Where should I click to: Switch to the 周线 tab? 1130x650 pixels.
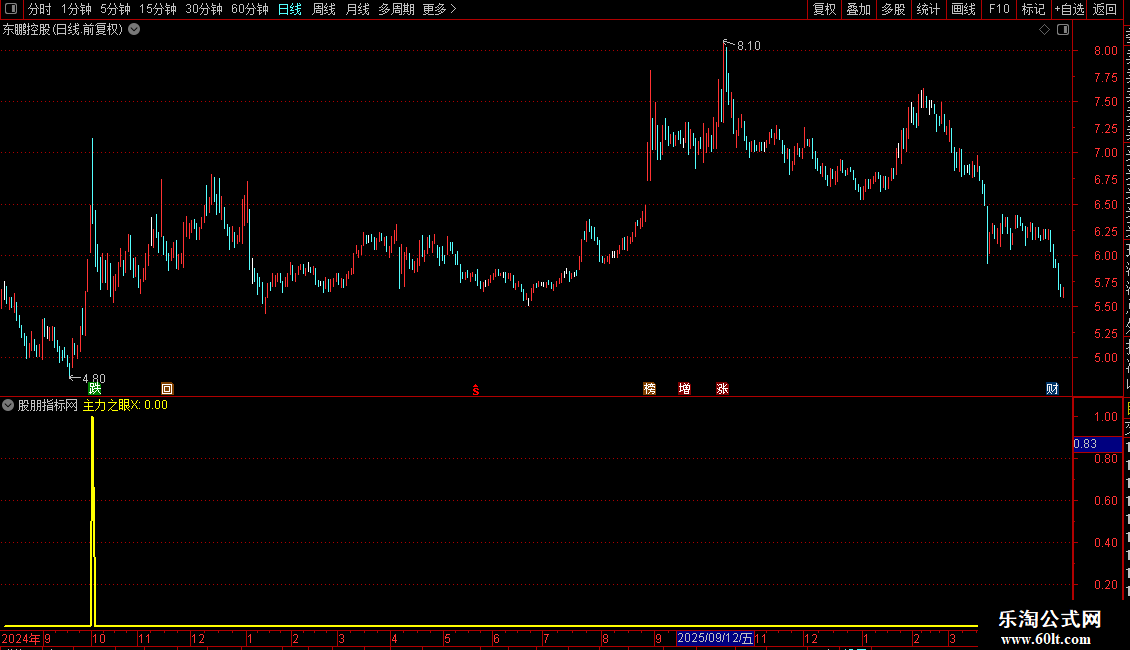[x=324, y=9]
